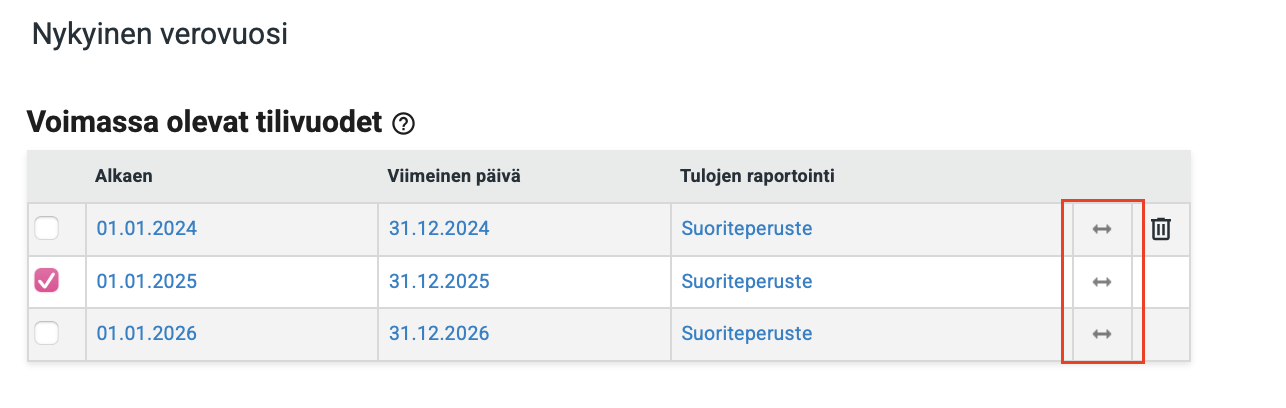Click the Tulojen raportointi column header
Screen dimensions: 1286x408
758,176
